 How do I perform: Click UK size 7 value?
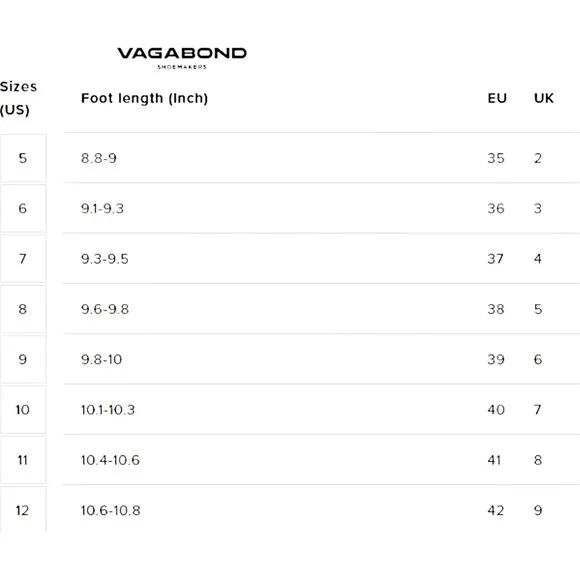538,410
